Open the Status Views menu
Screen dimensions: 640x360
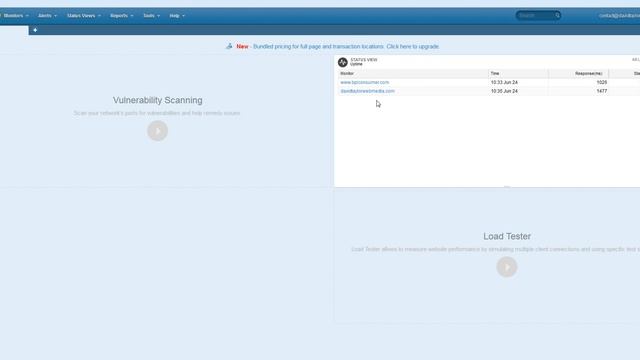(x=84, y=16)
